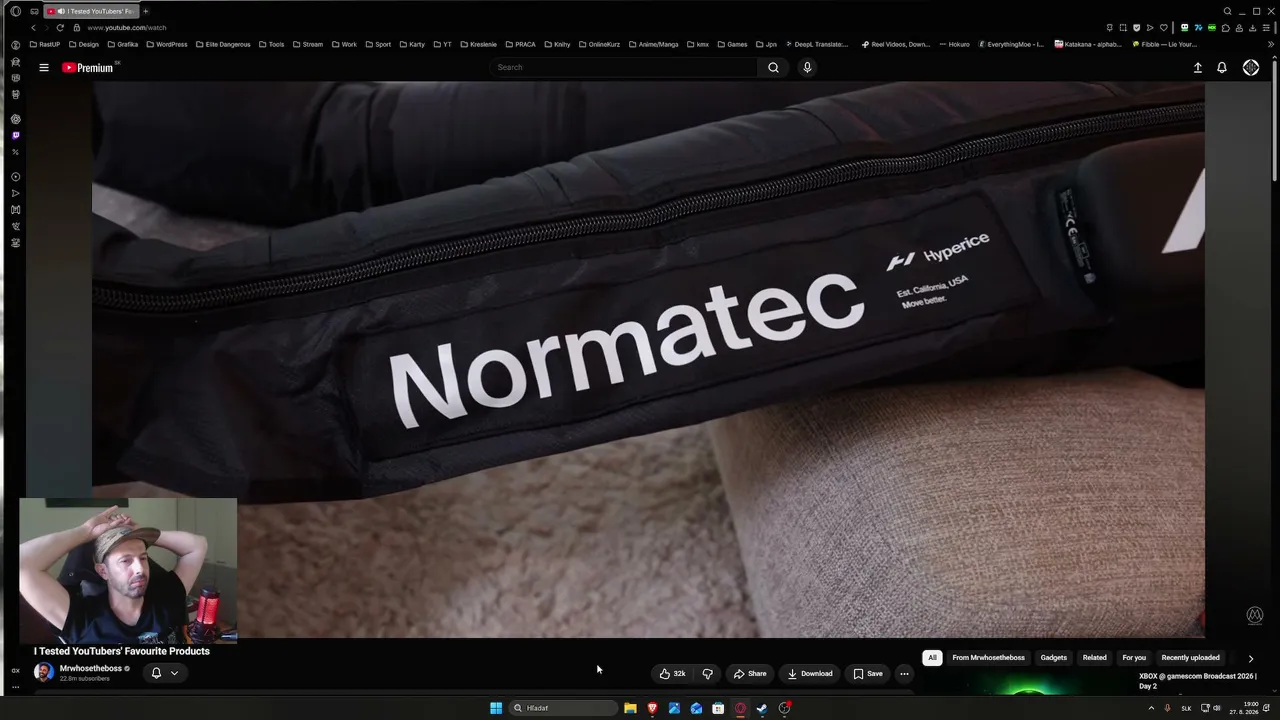Select the Recently uploaded filter chip
The image size is (1280, 720).
coord(1190,658)
